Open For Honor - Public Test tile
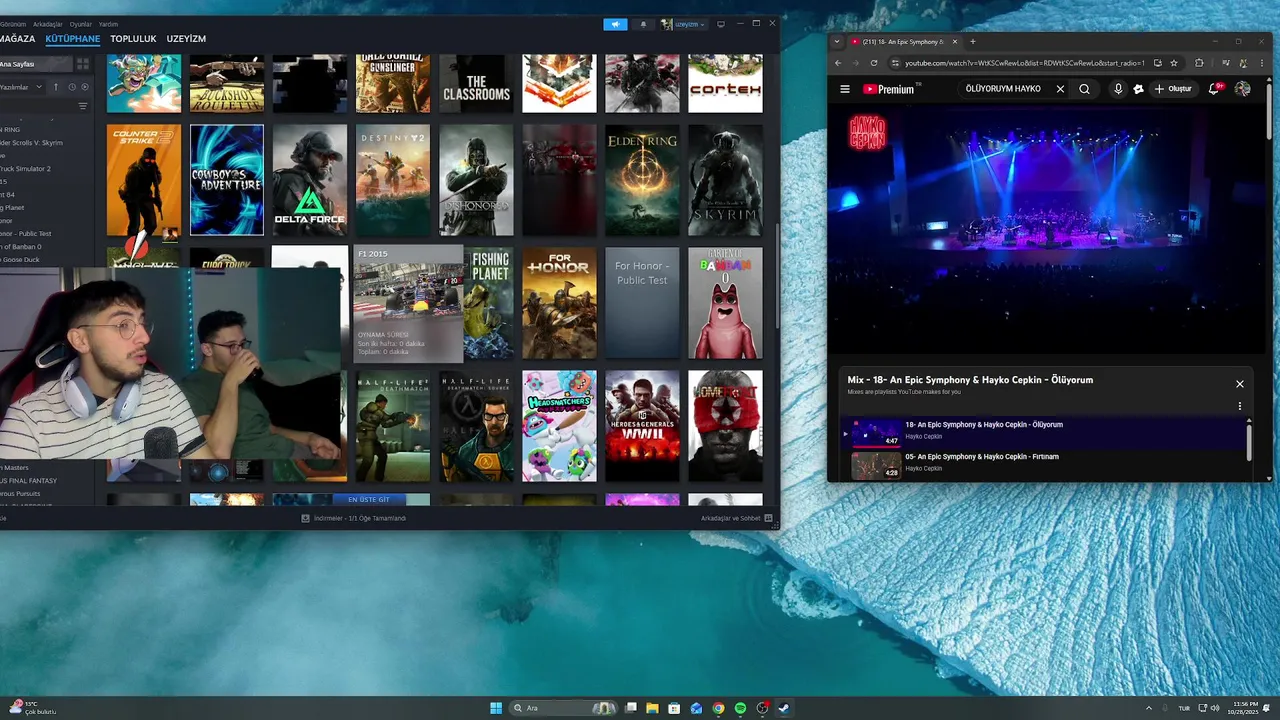Image resolution: width=1280 pixels, height=720 pixels. coord(642,303)
